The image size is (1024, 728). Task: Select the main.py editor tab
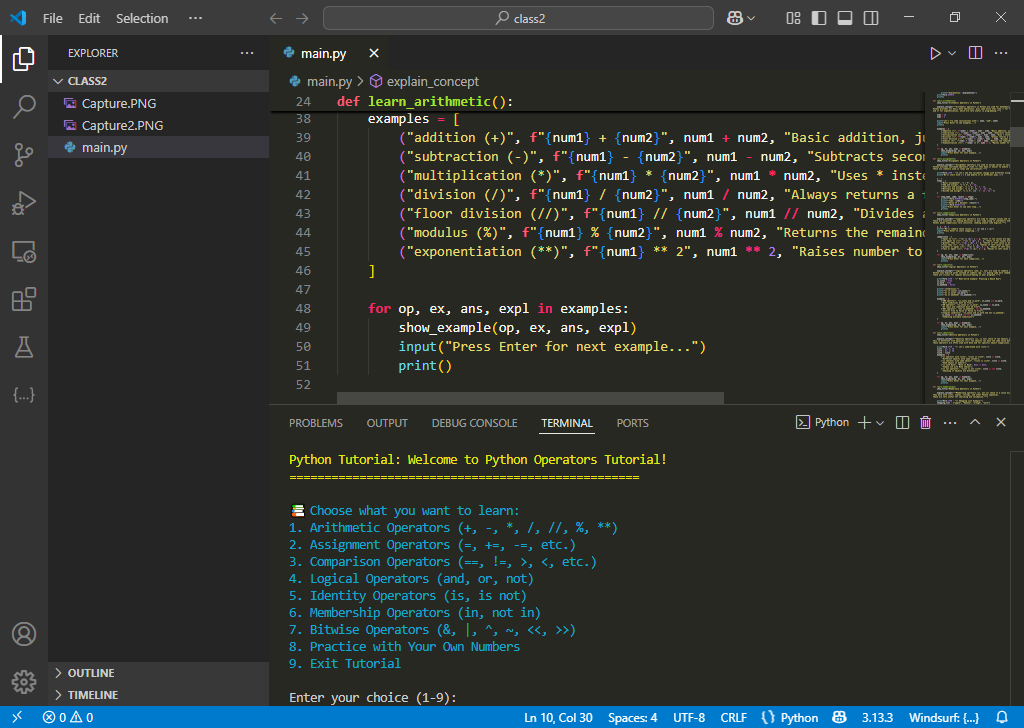coord(323,54)
